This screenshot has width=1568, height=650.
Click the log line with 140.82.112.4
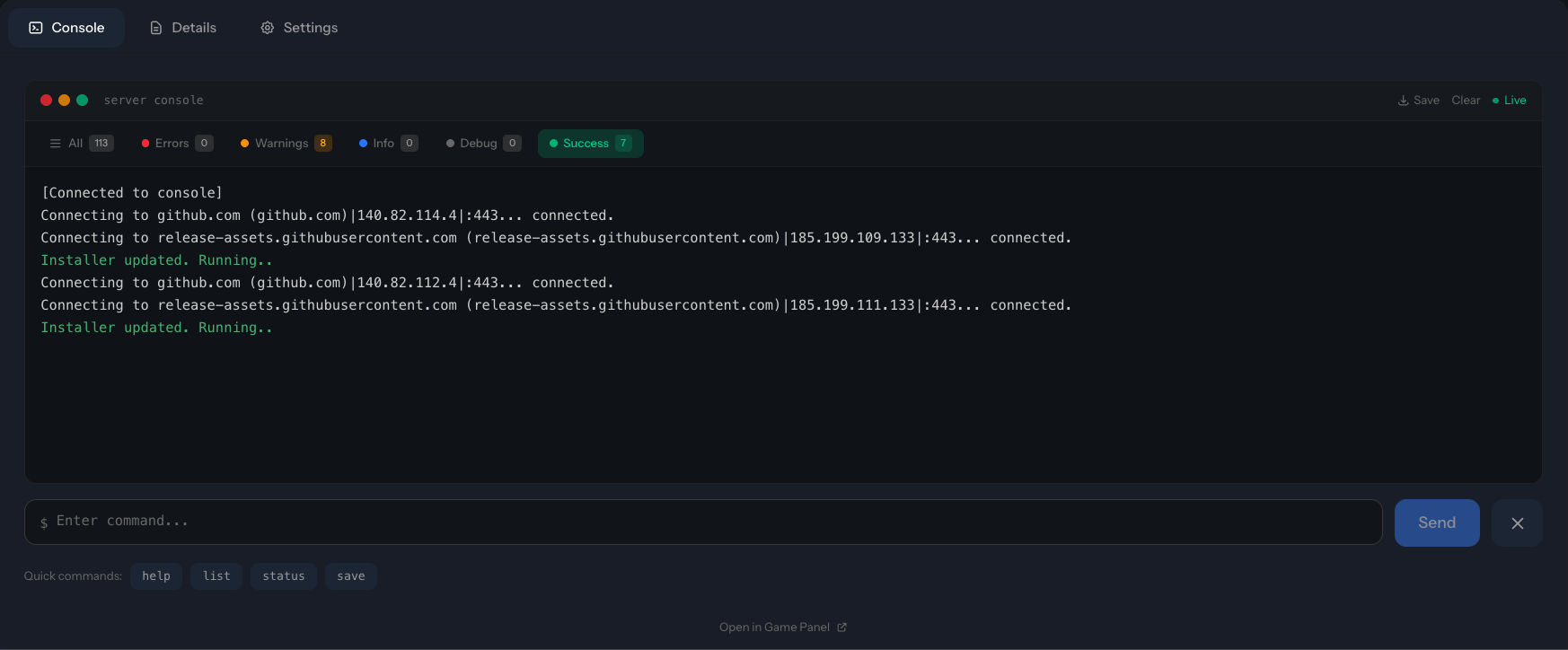click(328, 283)
